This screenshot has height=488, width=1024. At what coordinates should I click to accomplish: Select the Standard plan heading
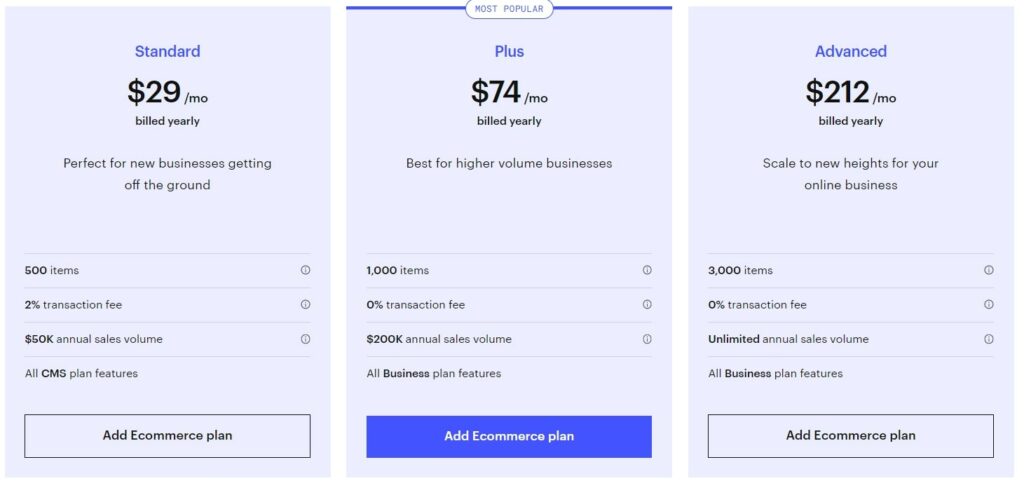167,51
